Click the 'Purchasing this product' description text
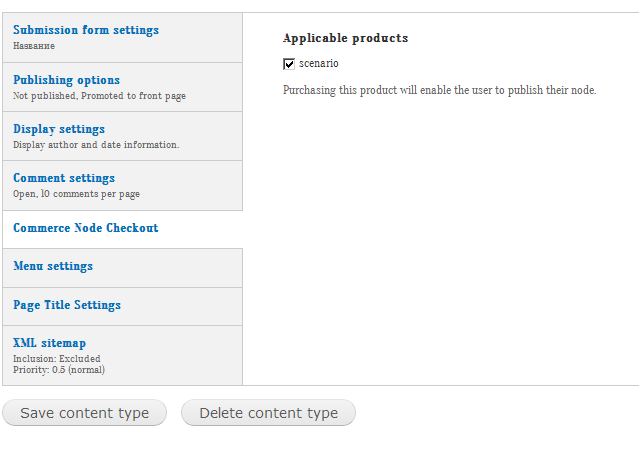Viewport: 639px width, 467px height. click(x=439, y=90)
